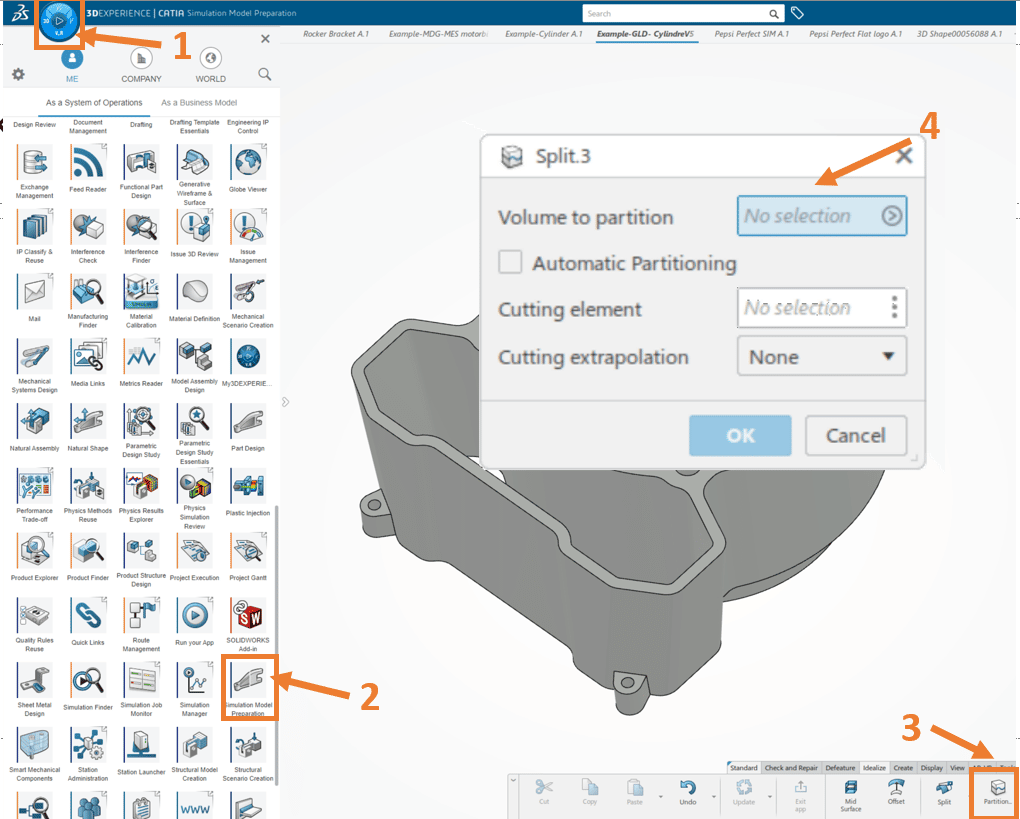1020x819 pixels.
Task: Click the arrow in Volume to partition field
Action: [891, 216]
